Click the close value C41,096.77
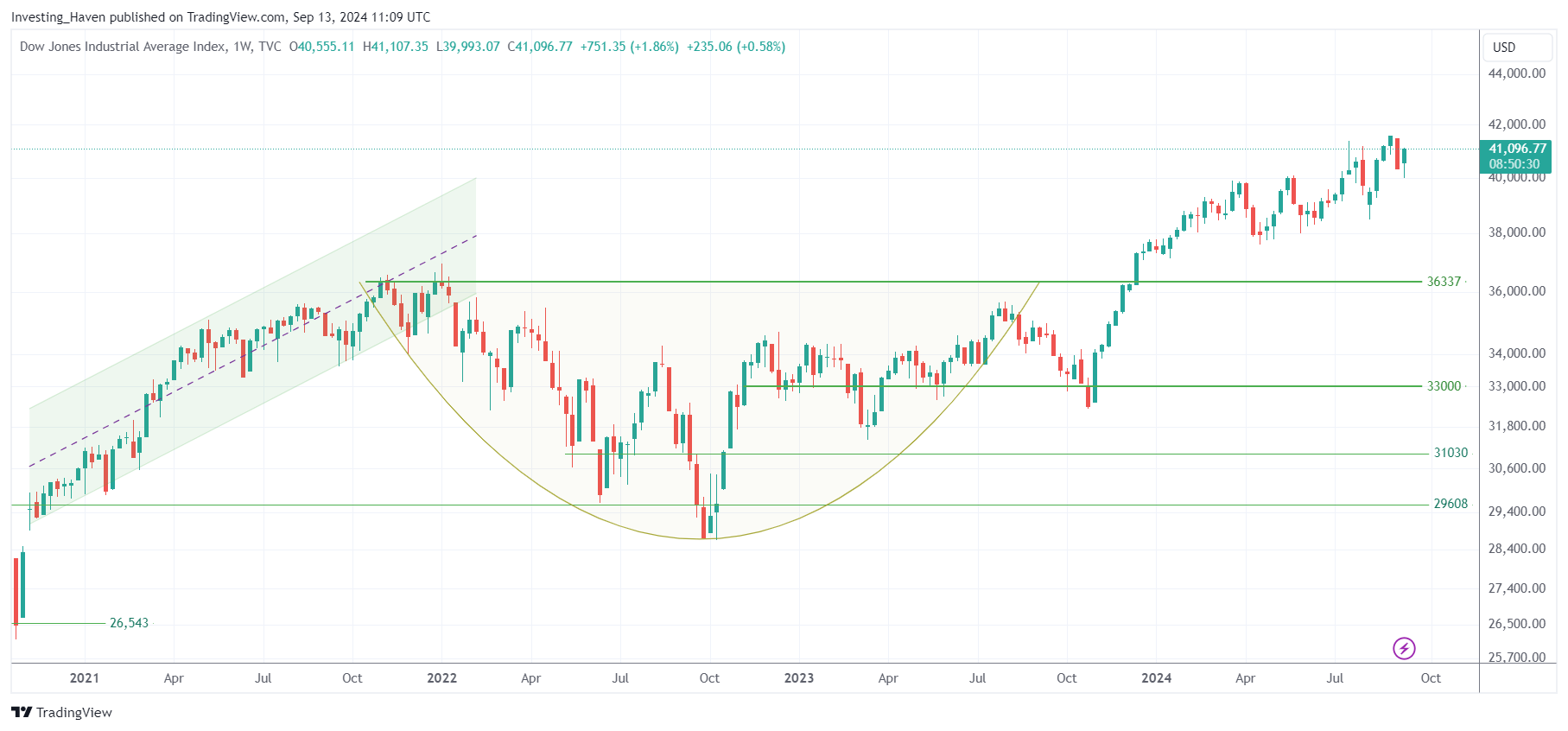The image size is (1568, 731). [540, 47]
